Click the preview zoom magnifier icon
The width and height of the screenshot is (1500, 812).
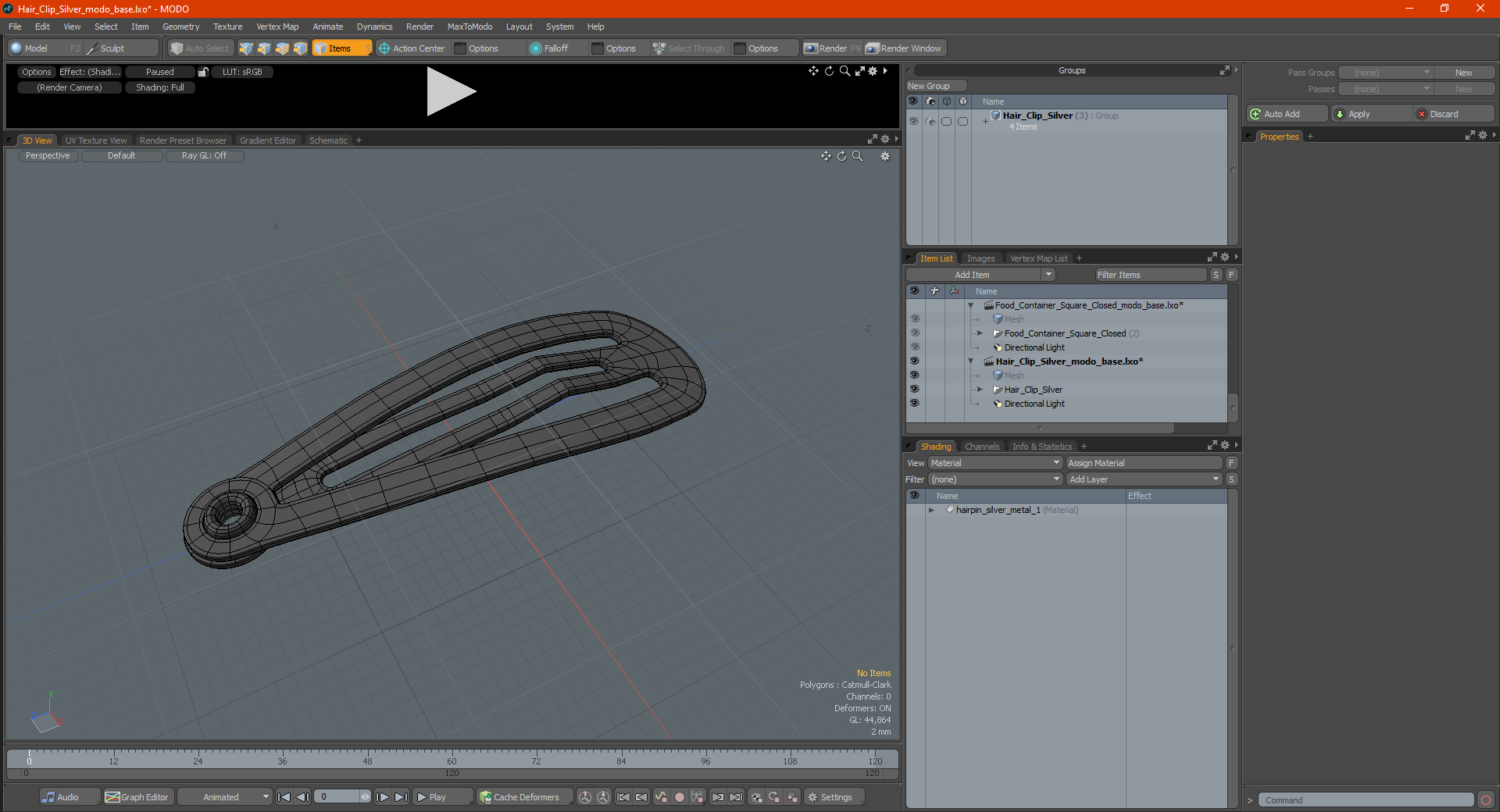coord(845,71)
